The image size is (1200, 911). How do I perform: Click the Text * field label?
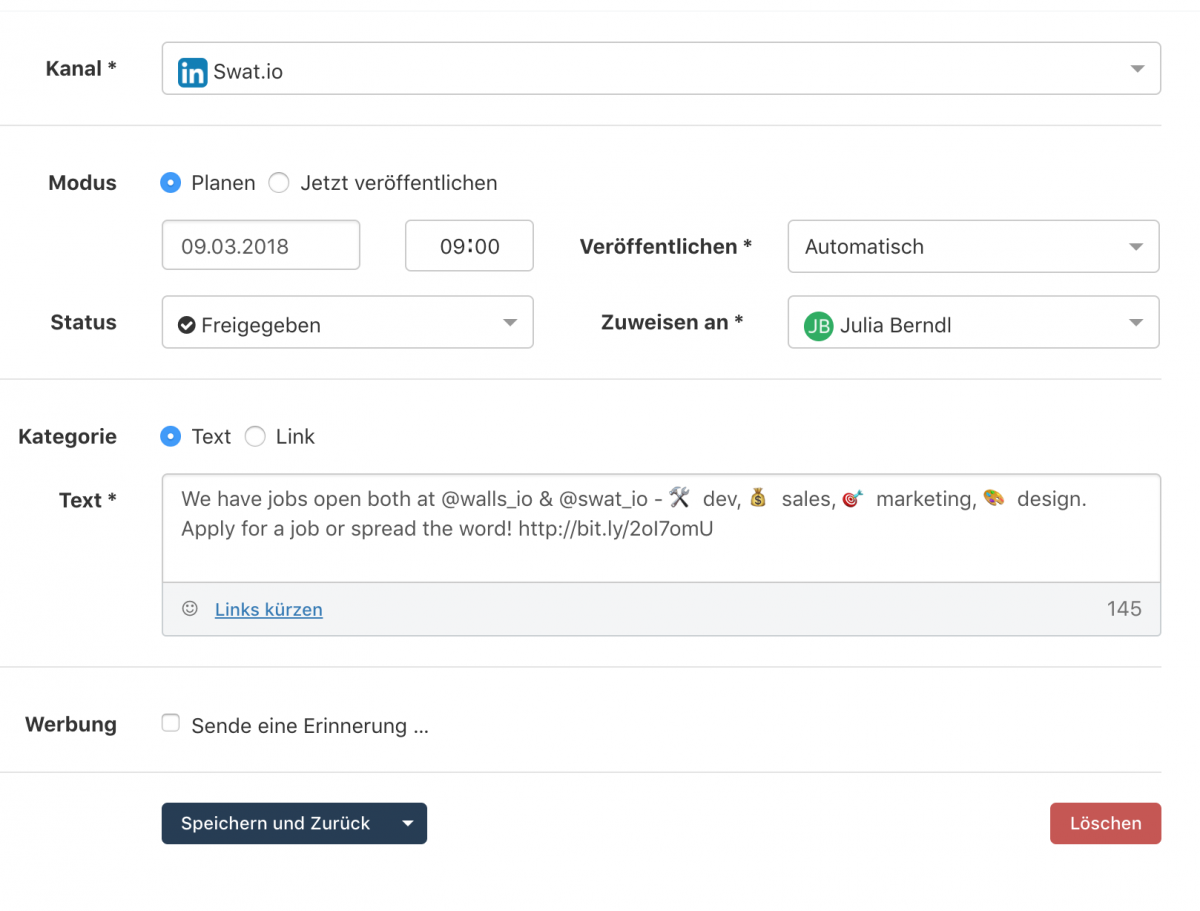(88, 500)
